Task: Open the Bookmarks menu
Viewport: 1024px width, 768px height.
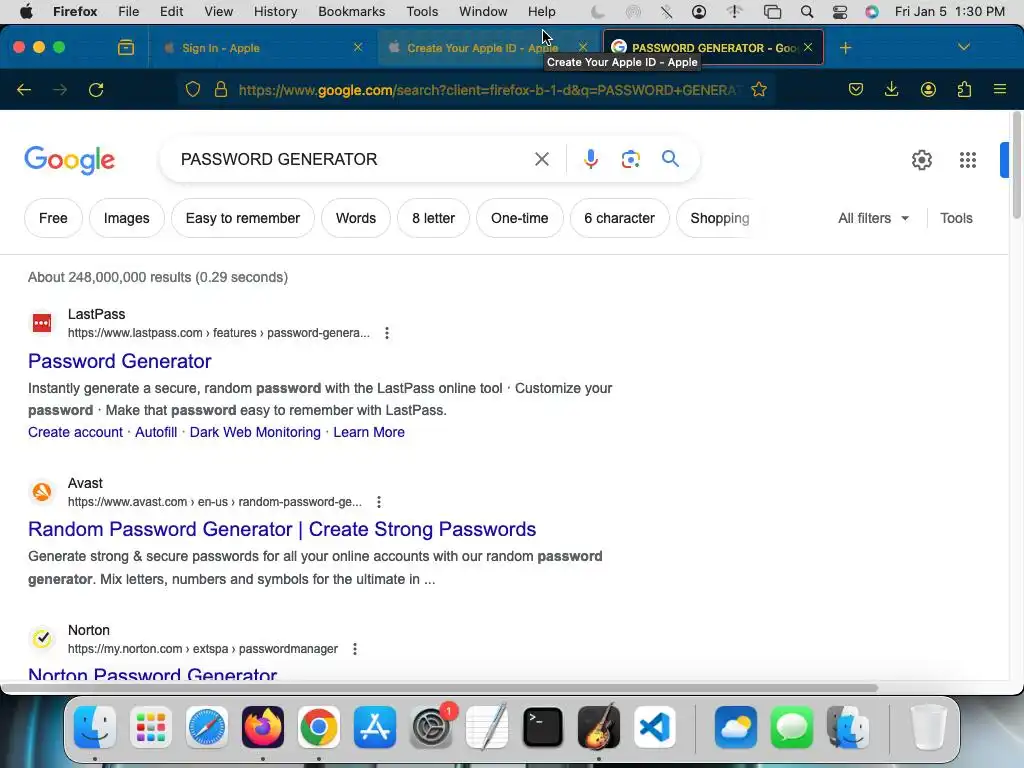Action: tap(351, 12)
